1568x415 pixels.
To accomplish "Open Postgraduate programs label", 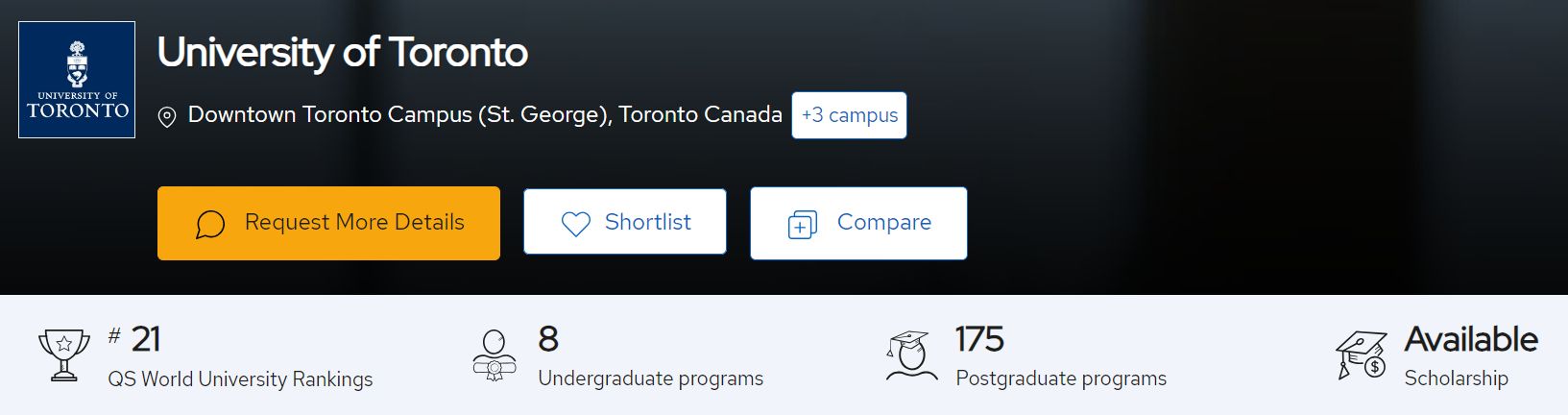I will pos(1060,378).
